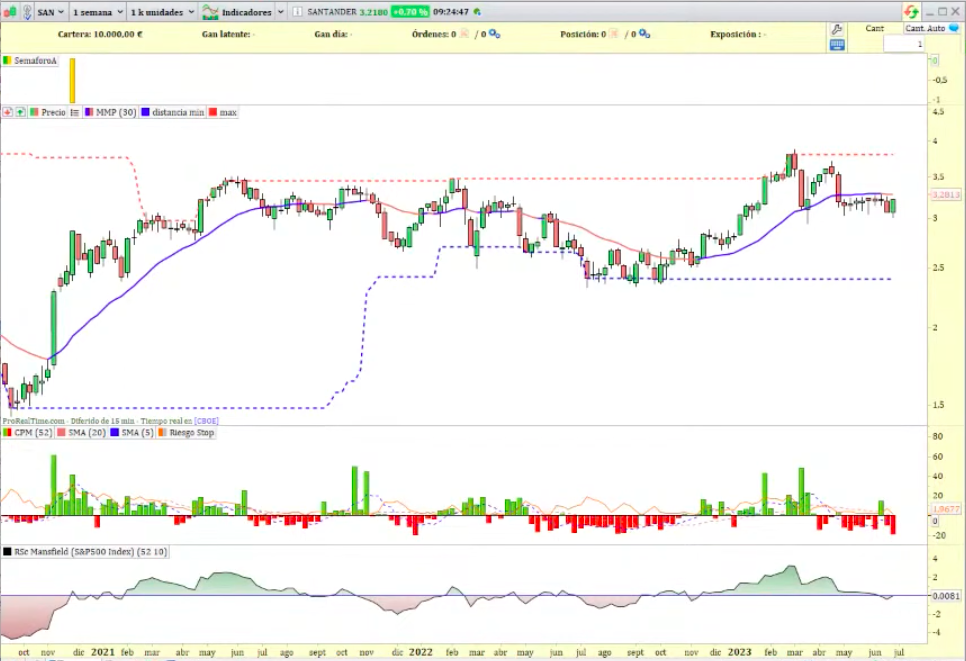Click the red add-panel icon left of Precio
The image size is (966, 661).
7,112
